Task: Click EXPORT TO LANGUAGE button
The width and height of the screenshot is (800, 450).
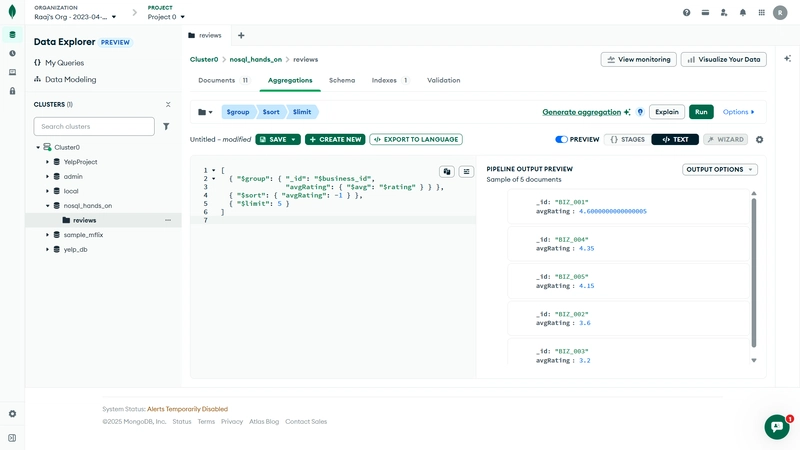Action: click(x=416, y=139)
